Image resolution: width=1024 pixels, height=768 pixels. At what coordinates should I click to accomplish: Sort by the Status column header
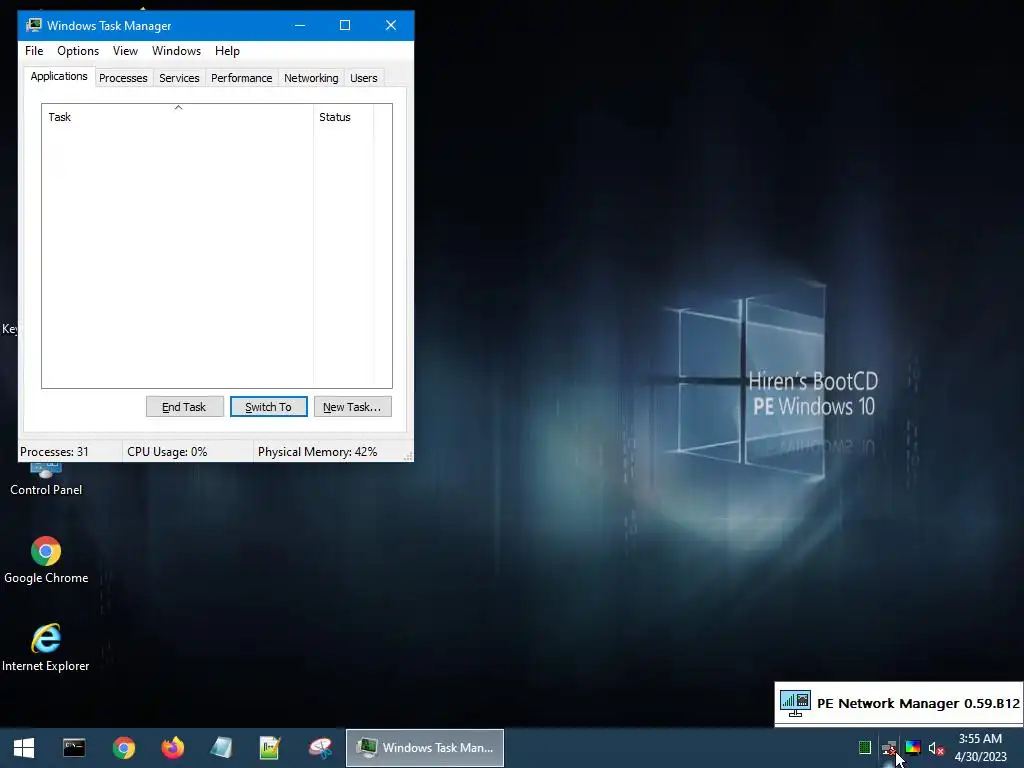[x=344, y=117]
